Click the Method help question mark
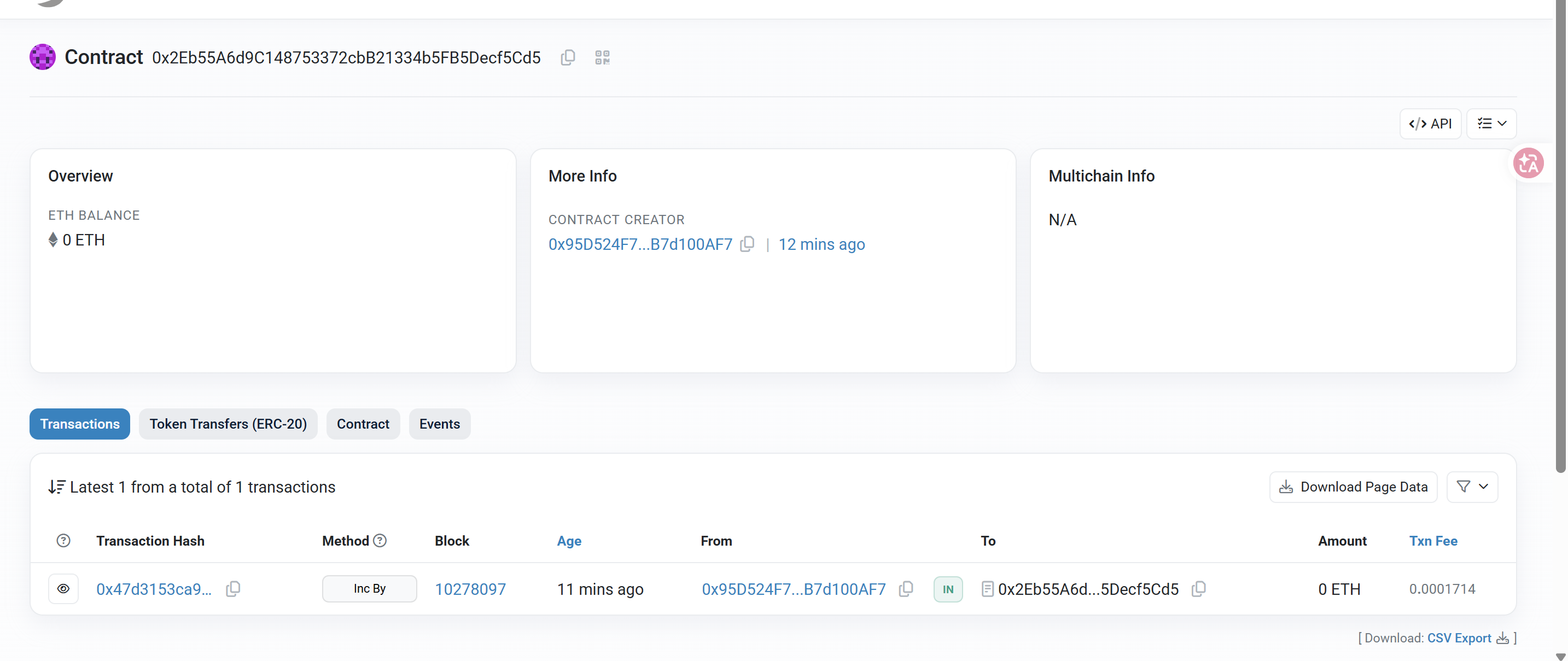Screen dimensions: 1568x661 [380, 541]
